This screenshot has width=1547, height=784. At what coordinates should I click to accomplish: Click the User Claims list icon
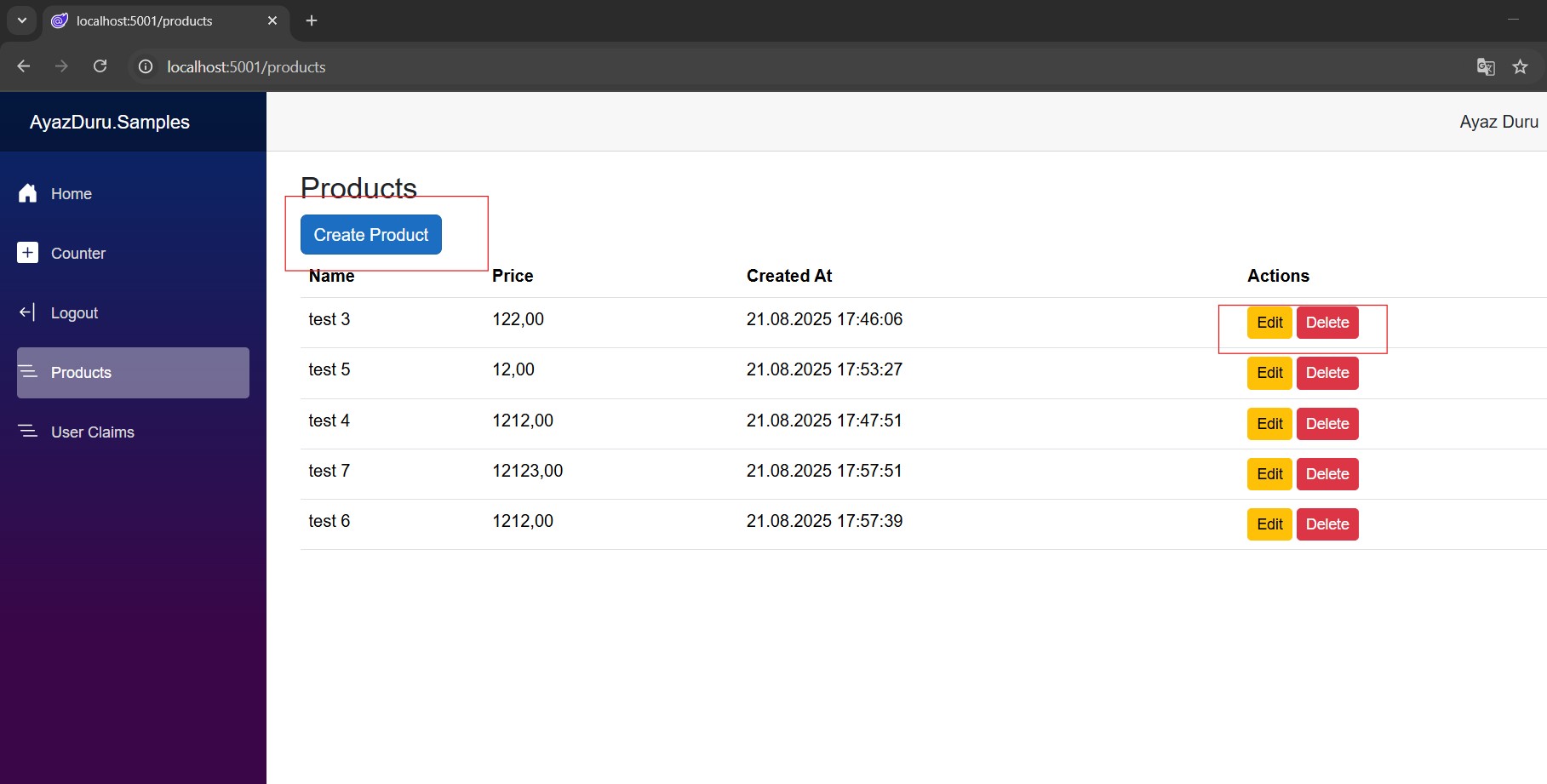(x=28, y=432)
